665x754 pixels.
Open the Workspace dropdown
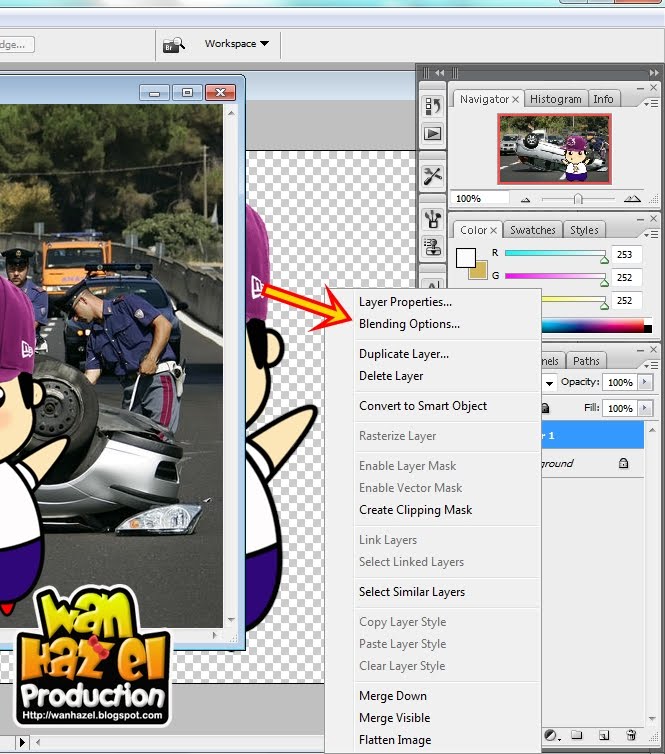237,44
